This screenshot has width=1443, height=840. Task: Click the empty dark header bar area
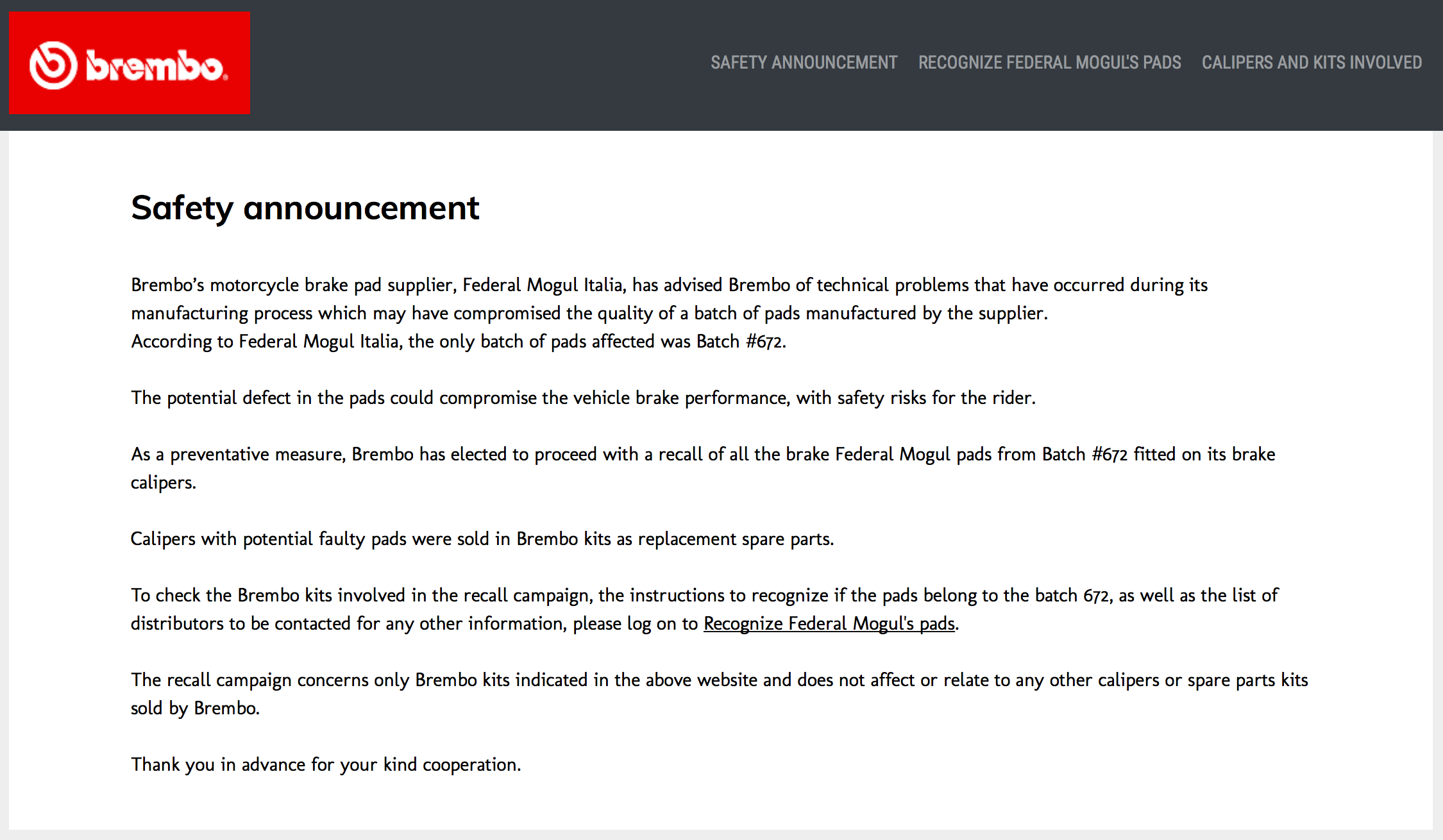click(x=475, y=64)
